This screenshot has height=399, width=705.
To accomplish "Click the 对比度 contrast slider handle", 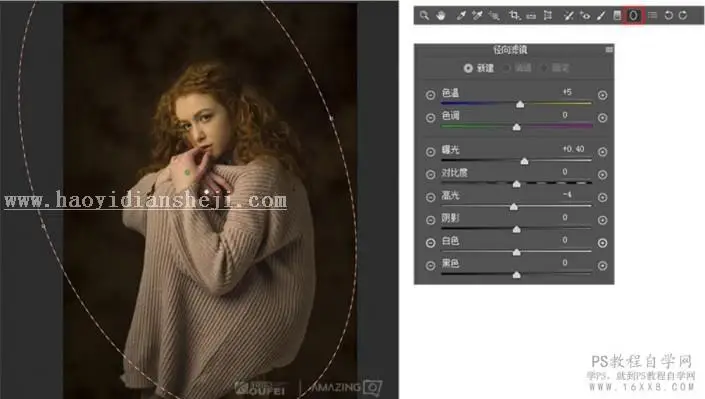I will point(517,184).
